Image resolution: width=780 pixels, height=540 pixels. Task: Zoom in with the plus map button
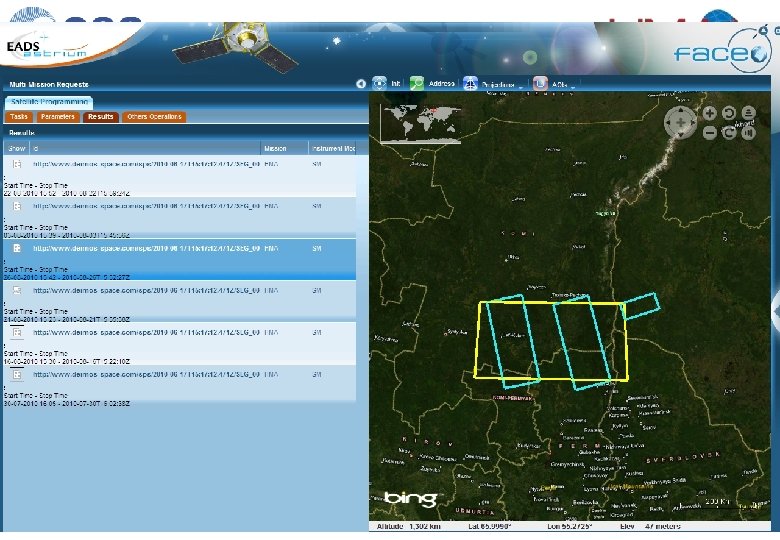tap(709, 113)
